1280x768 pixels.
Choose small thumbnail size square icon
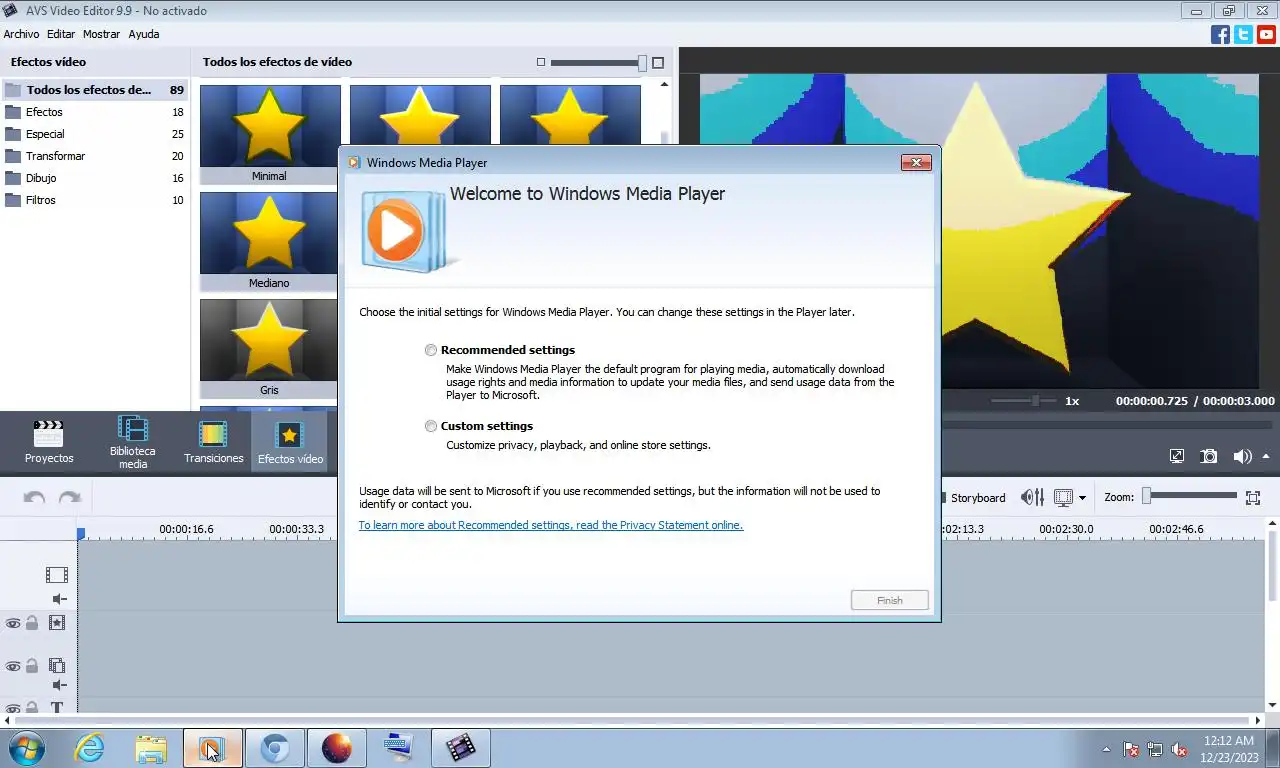[541, 62]
